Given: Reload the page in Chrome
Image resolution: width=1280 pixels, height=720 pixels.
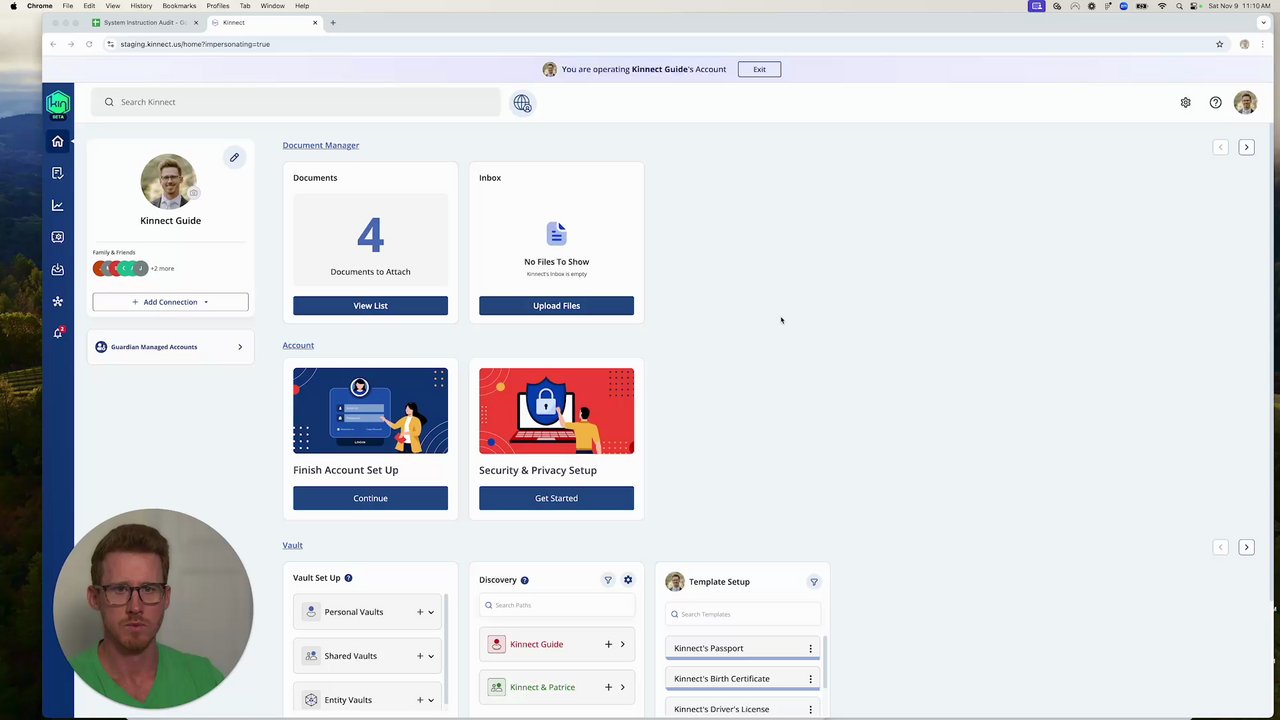Looking at the screenshot, I should click(89, 44).
